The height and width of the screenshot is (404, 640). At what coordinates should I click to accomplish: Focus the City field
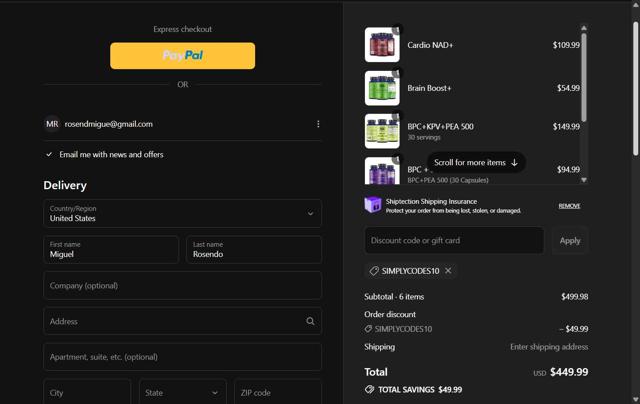[x=87, y=393]
